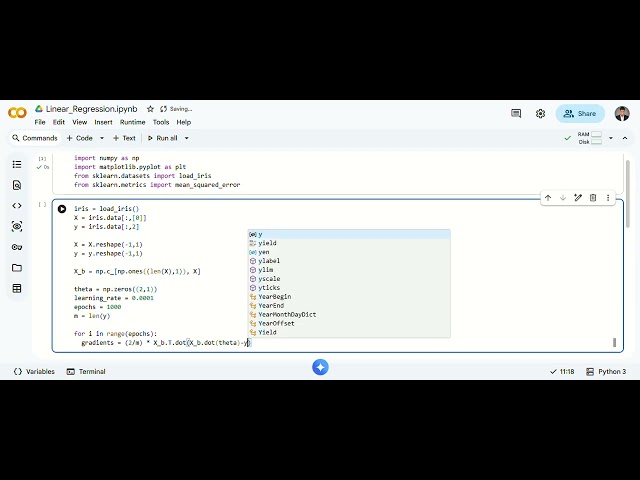The image size is (640, 480).
Task: Expand the Code button dropdown arrow
Action: coord(102,138)
